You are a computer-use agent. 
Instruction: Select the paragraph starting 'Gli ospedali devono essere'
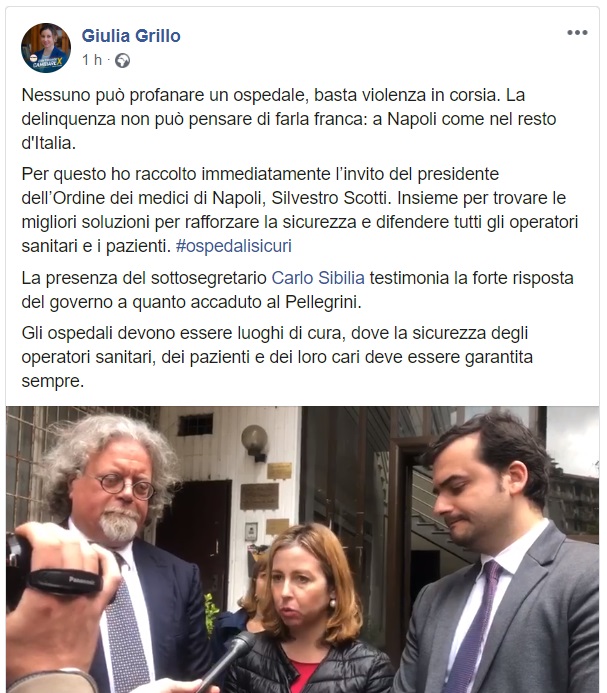point(277,357)
